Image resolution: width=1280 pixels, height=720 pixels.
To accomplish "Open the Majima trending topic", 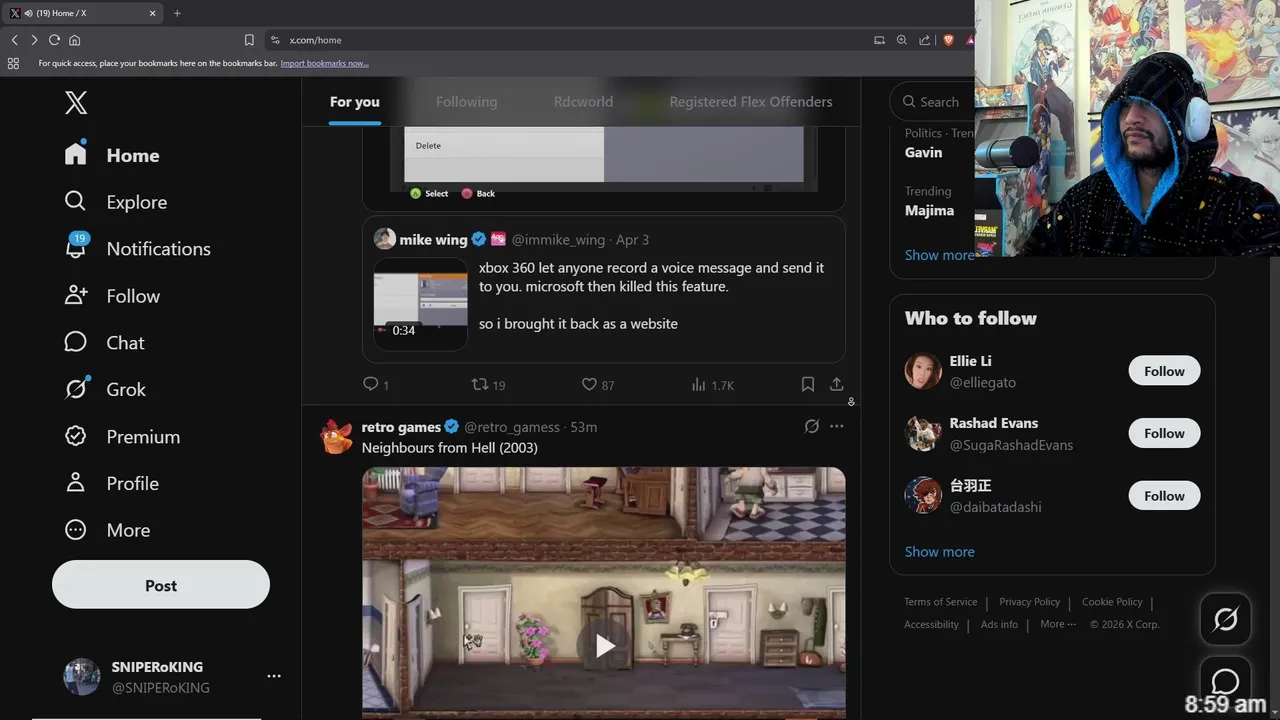I will coord(929,210).
